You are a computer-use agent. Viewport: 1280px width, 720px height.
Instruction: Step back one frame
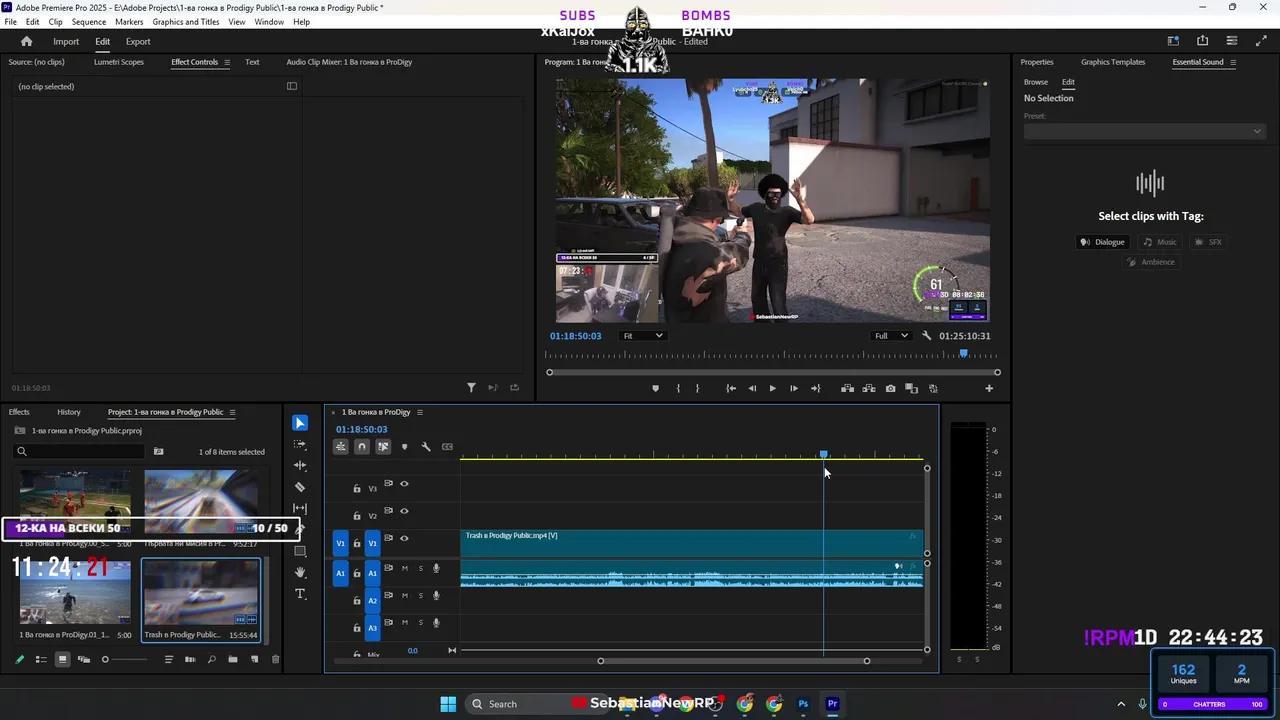752,388
